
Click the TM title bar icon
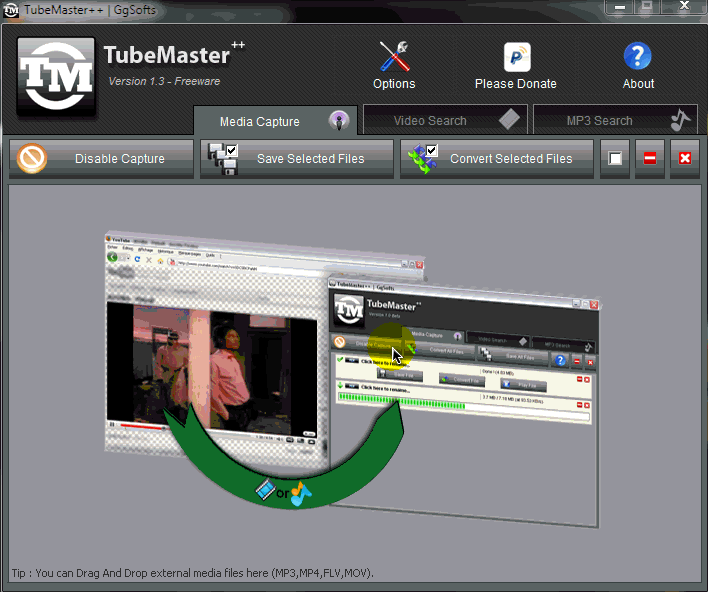11,10
